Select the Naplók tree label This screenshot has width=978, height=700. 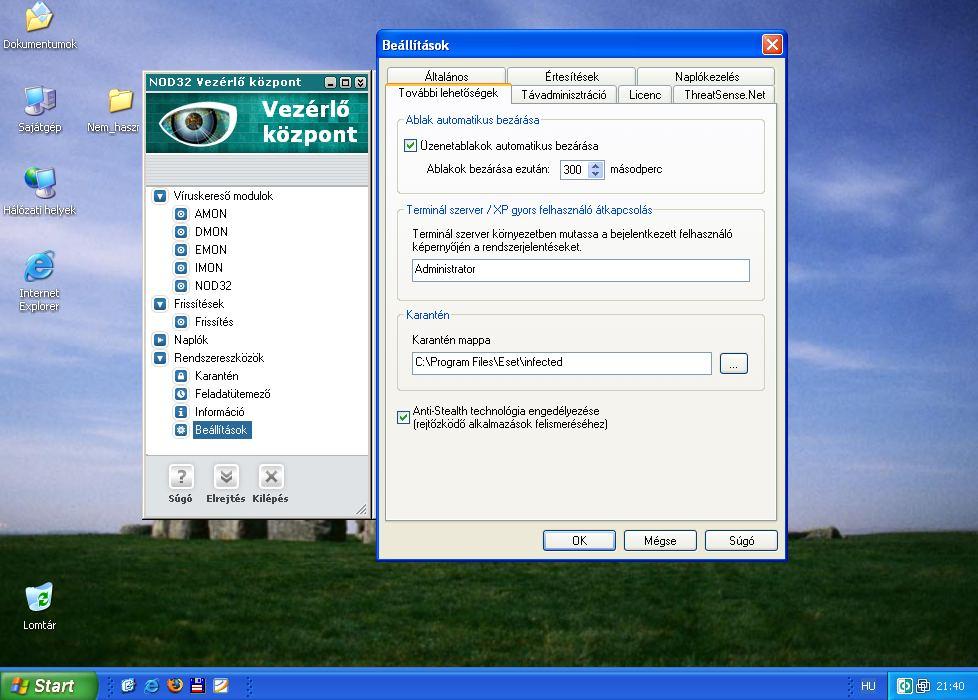pos(191,340)
